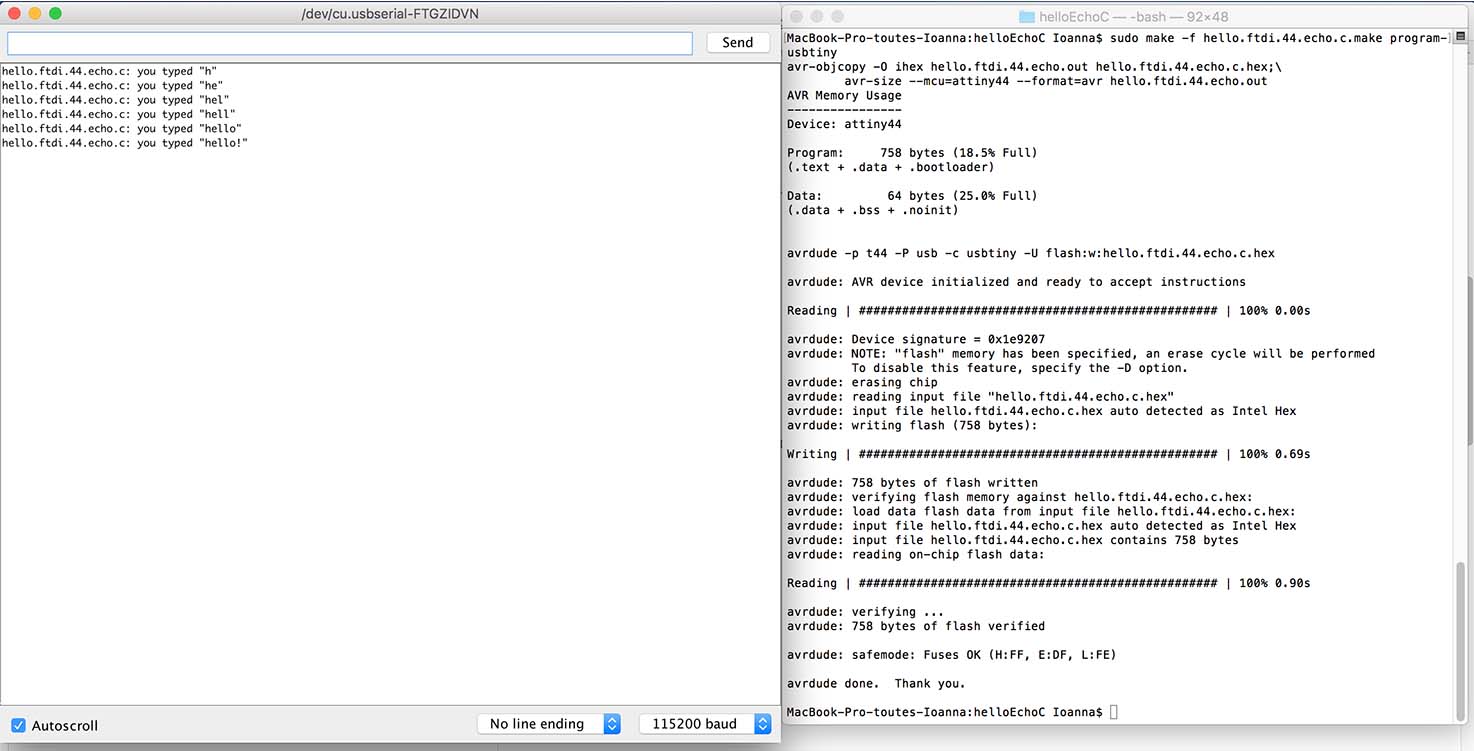Open the 115200 baud rate dropdown
Viewport: 1474px width, 751px height.
(705, 724)
